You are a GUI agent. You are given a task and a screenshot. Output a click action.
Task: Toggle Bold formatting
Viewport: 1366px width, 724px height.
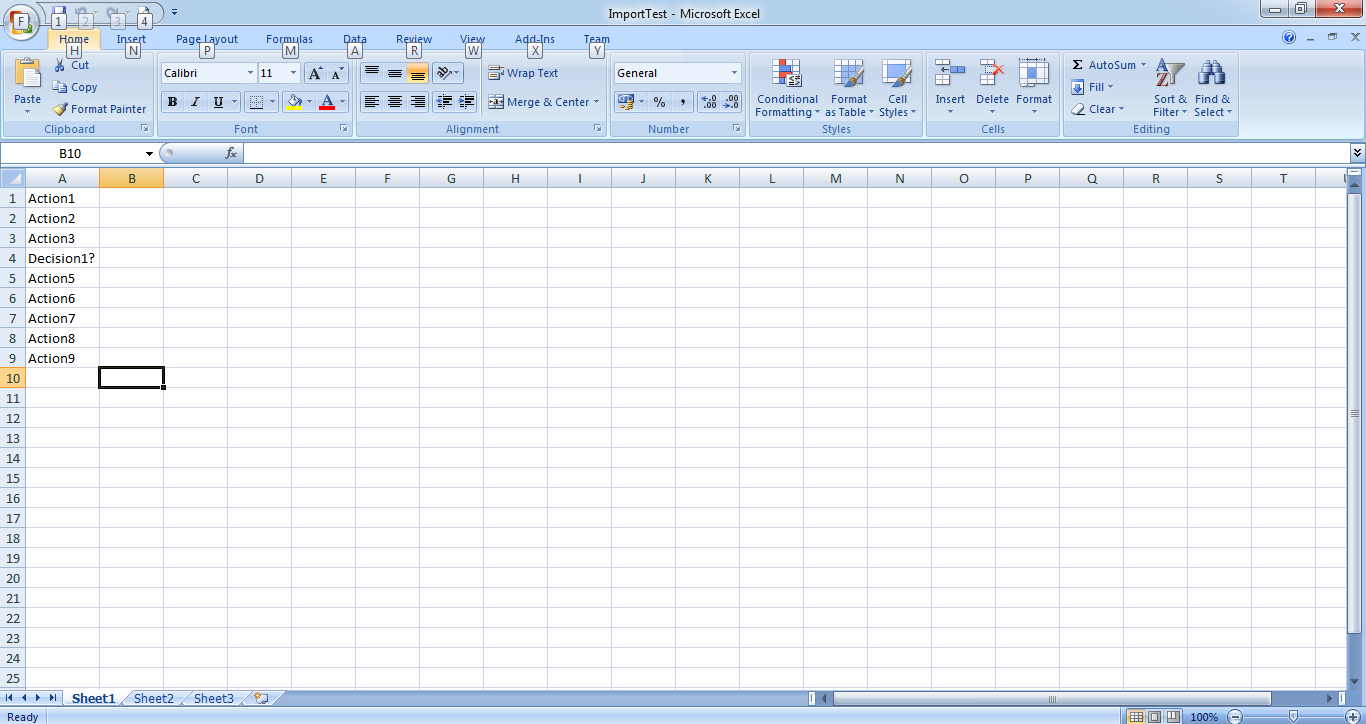(x=172, y=102)
